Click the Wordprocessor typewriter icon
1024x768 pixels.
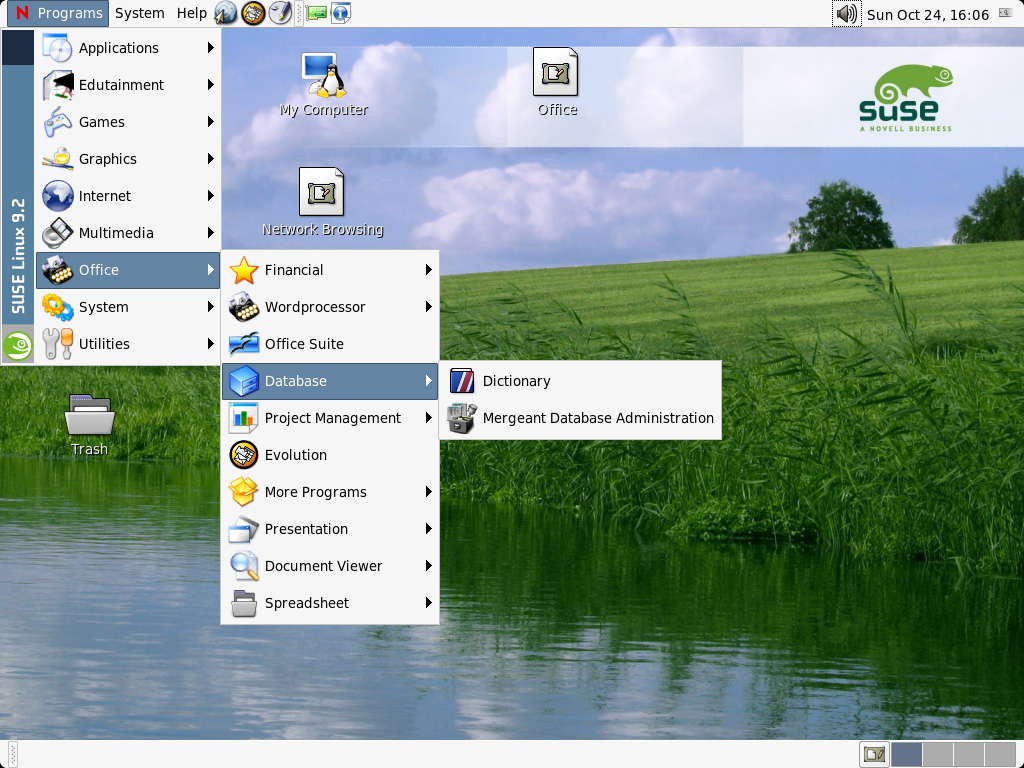point(244,307)
